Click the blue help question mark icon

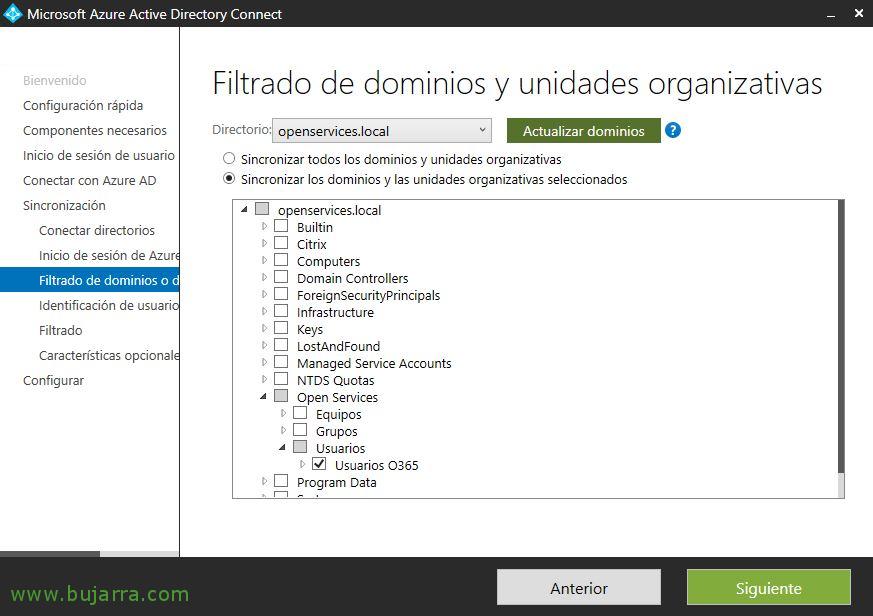tap(673, 130)
